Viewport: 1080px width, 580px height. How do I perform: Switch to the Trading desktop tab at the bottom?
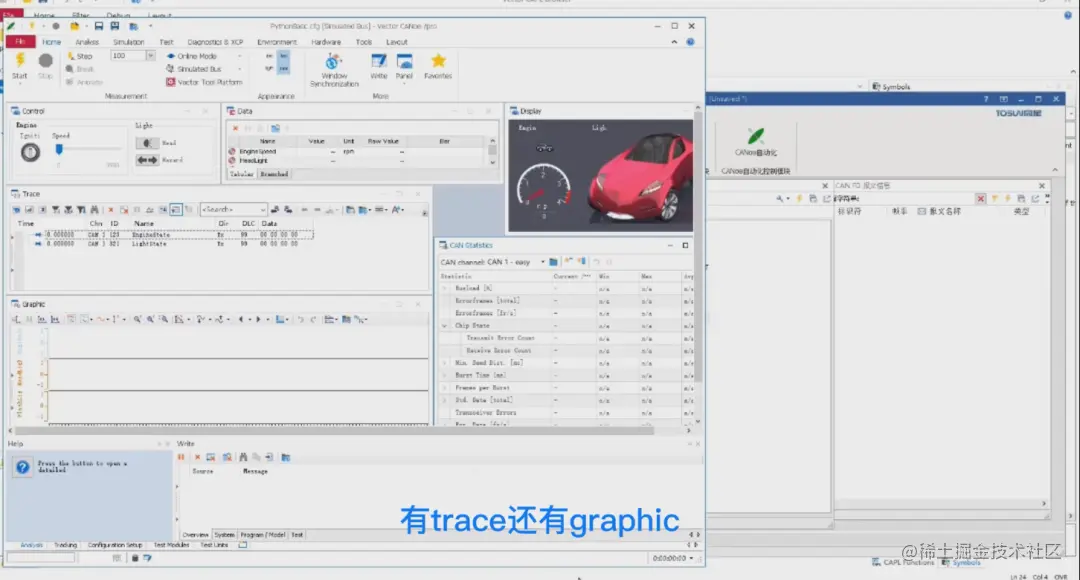click(65, 545)
